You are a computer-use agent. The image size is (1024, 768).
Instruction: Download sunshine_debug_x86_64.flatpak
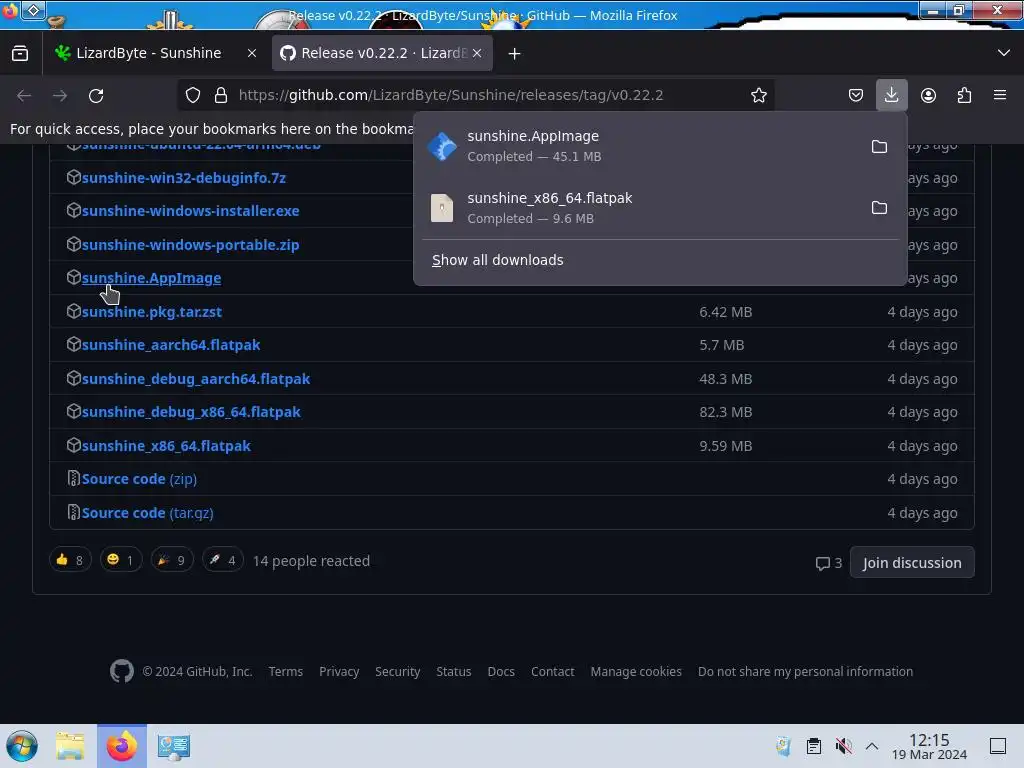point(191,412)
